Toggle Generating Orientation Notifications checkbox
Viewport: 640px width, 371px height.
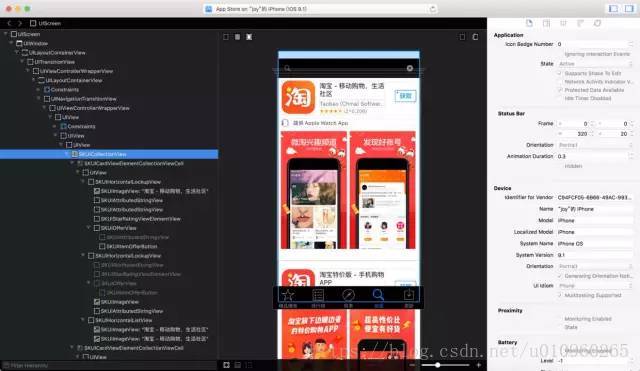pyautogui.click(x=560, y=276)
